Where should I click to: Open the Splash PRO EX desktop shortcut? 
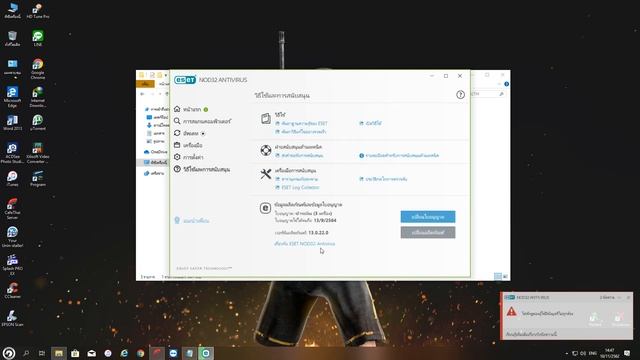12,264
